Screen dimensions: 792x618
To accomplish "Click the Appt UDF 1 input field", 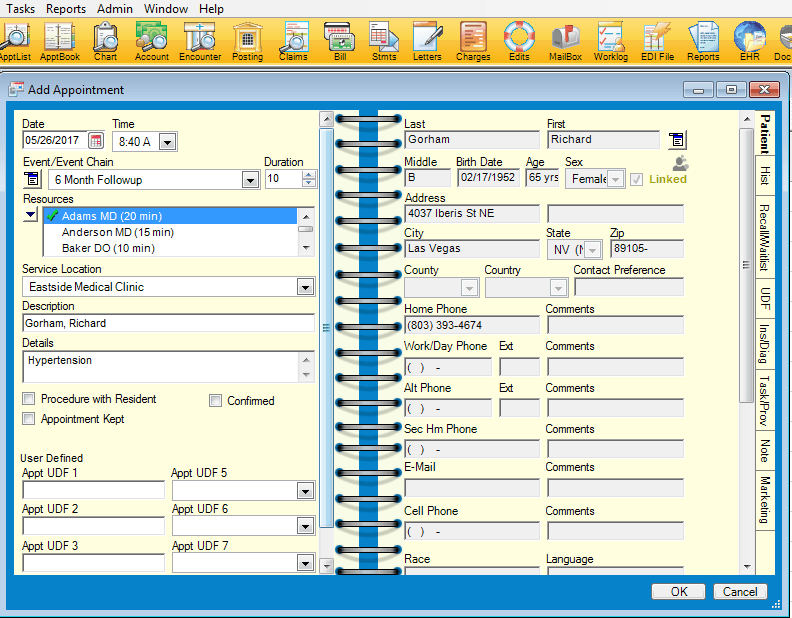I will [x=93, y=490].
